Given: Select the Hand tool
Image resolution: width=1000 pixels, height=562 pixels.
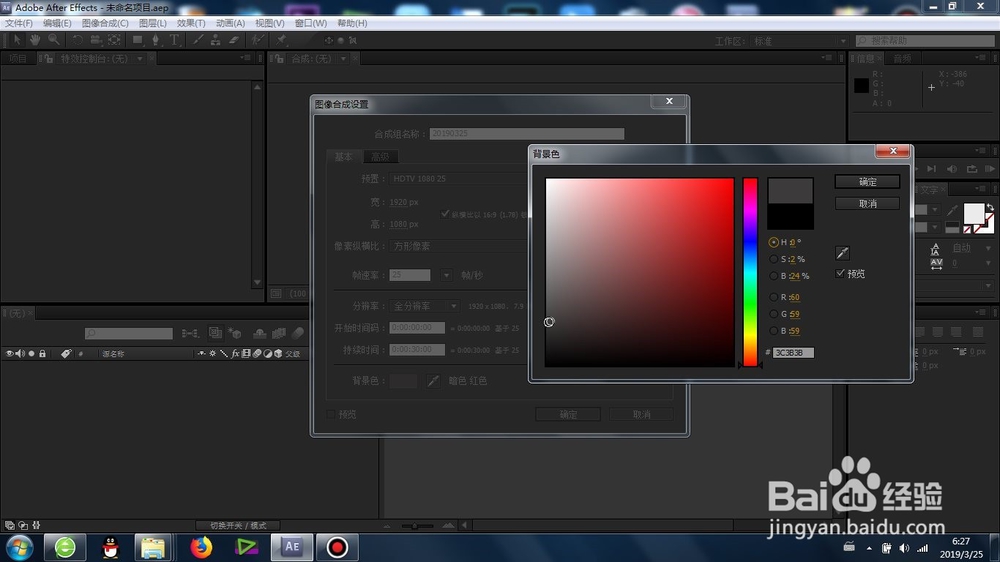Looking at the screenshot, I should point(34,40).
